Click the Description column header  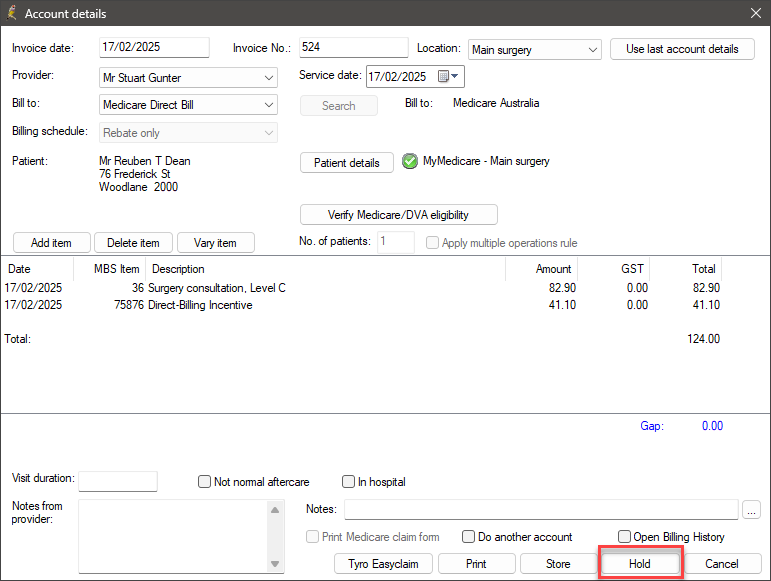coord(326,269)
